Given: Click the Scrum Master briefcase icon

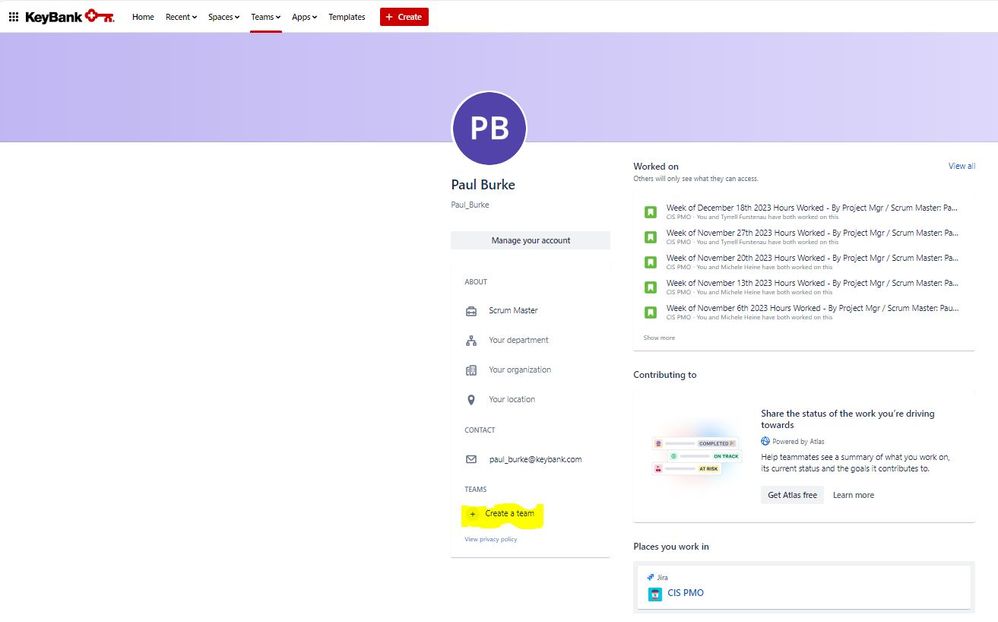Looking at the screenshot, I should click(x=471, y=311).
